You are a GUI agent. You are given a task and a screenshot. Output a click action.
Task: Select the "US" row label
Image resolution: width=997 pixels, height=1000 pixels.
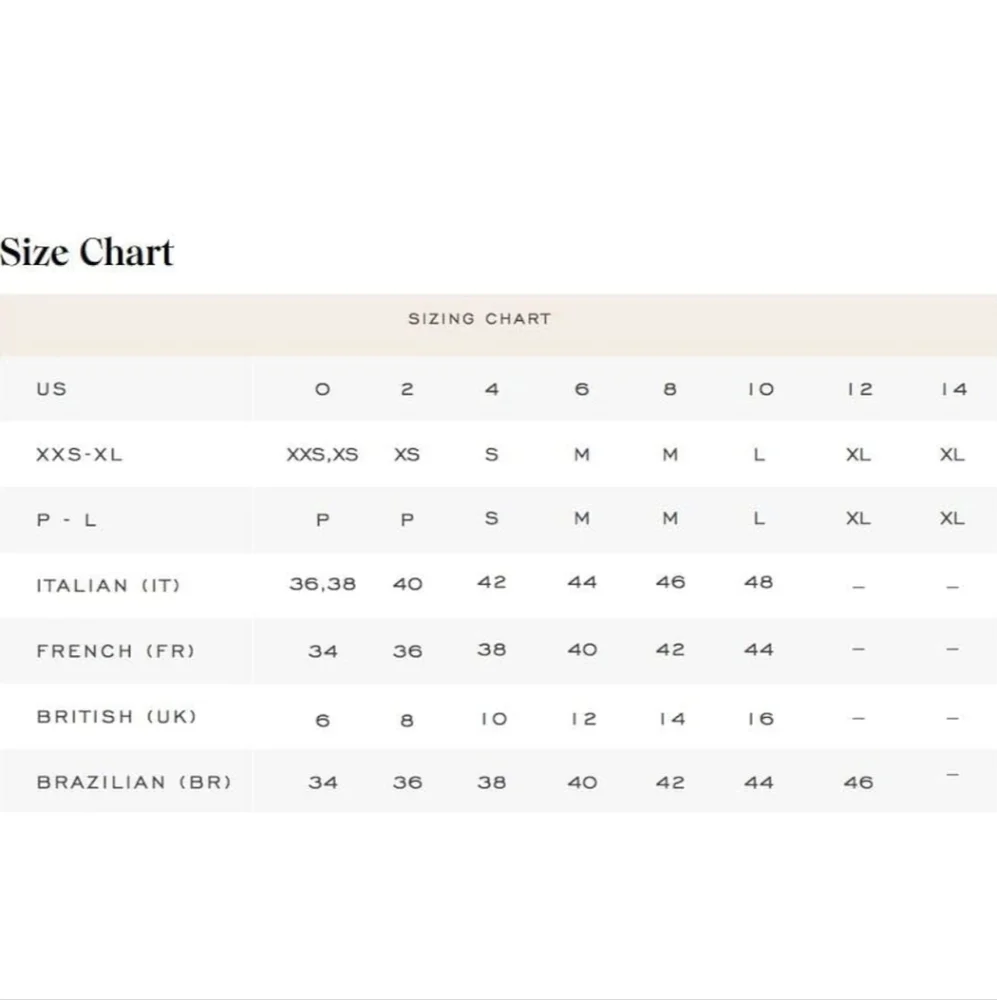pos(52,389)
